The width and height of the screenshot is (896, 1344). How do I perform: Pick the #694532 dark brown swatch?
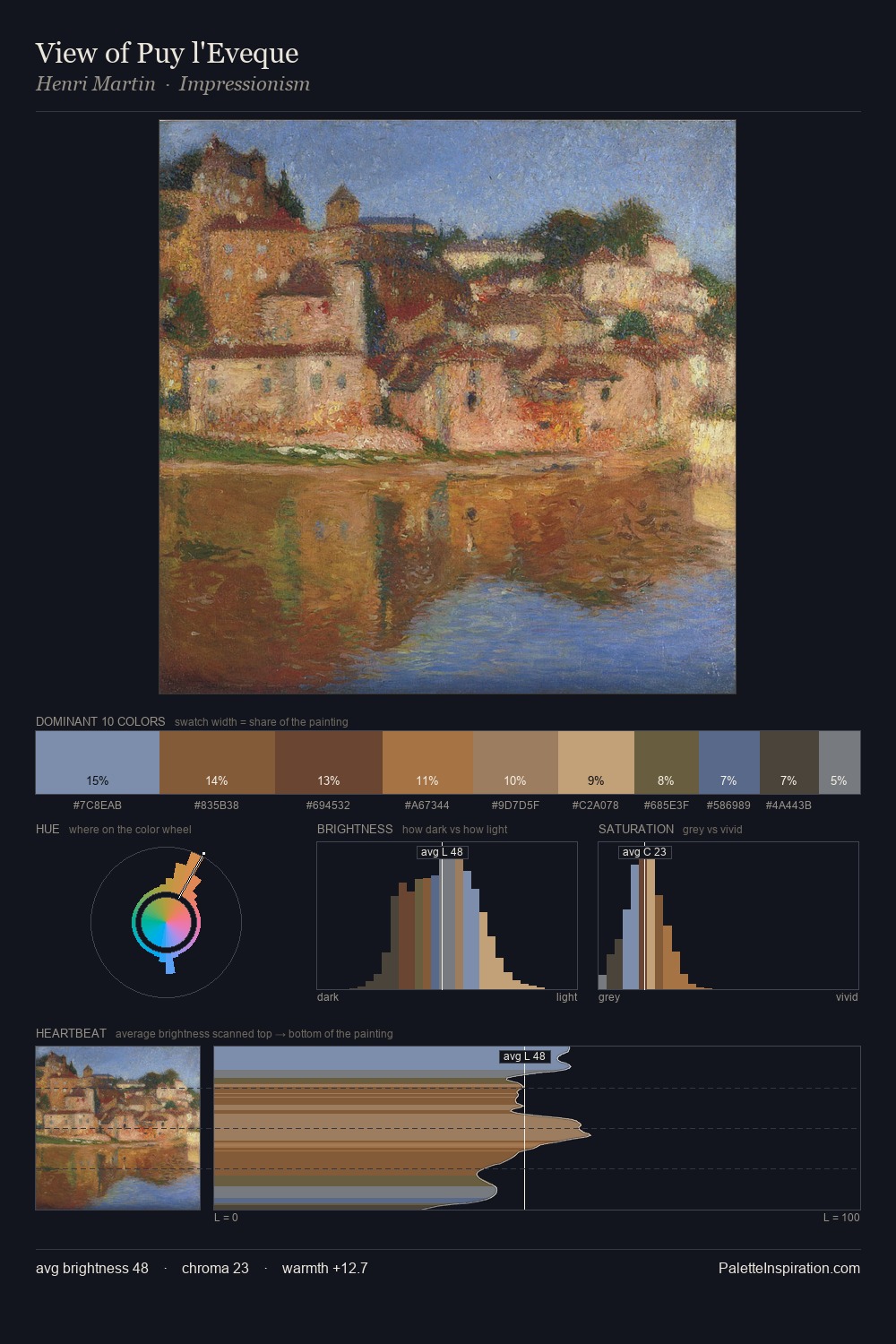pos(329,762)
